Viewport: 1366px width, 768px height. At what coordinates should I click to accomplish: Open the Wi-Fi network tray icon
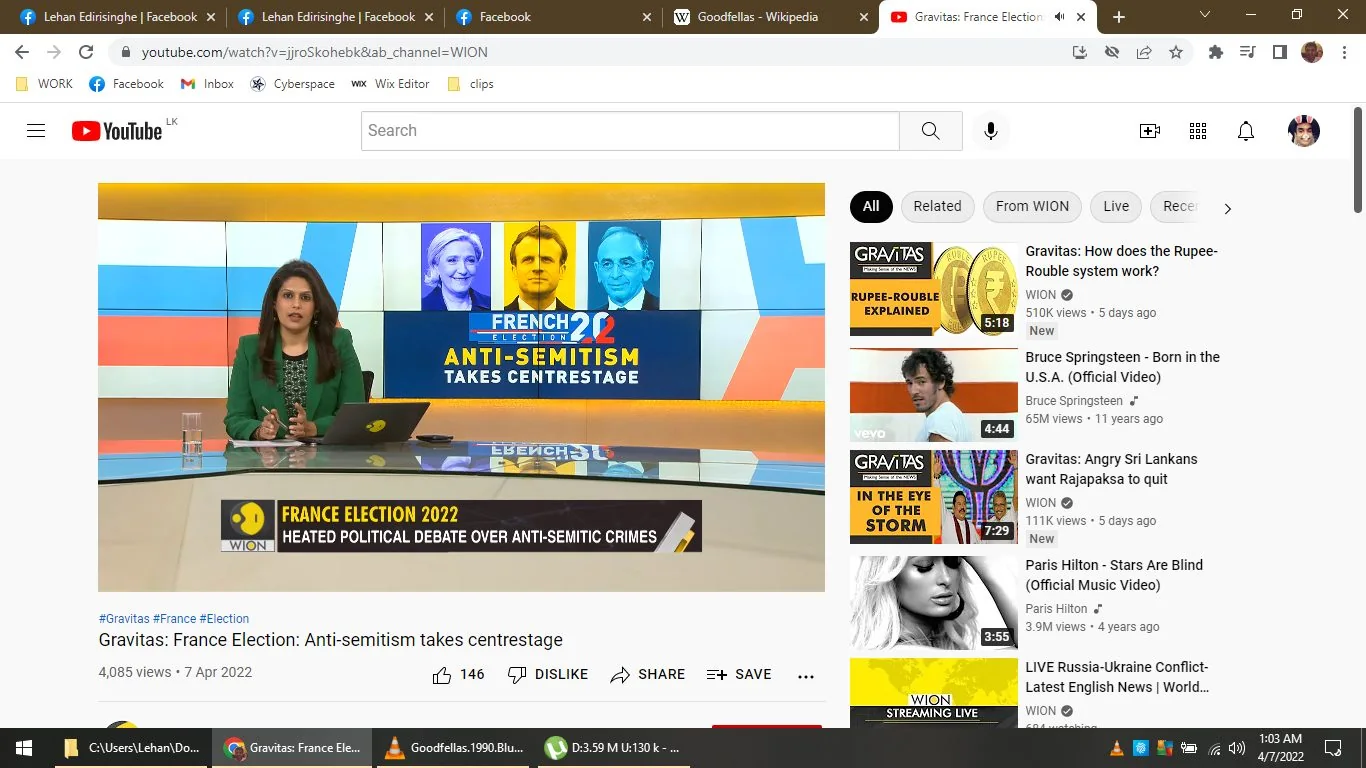coord(1214,748)
